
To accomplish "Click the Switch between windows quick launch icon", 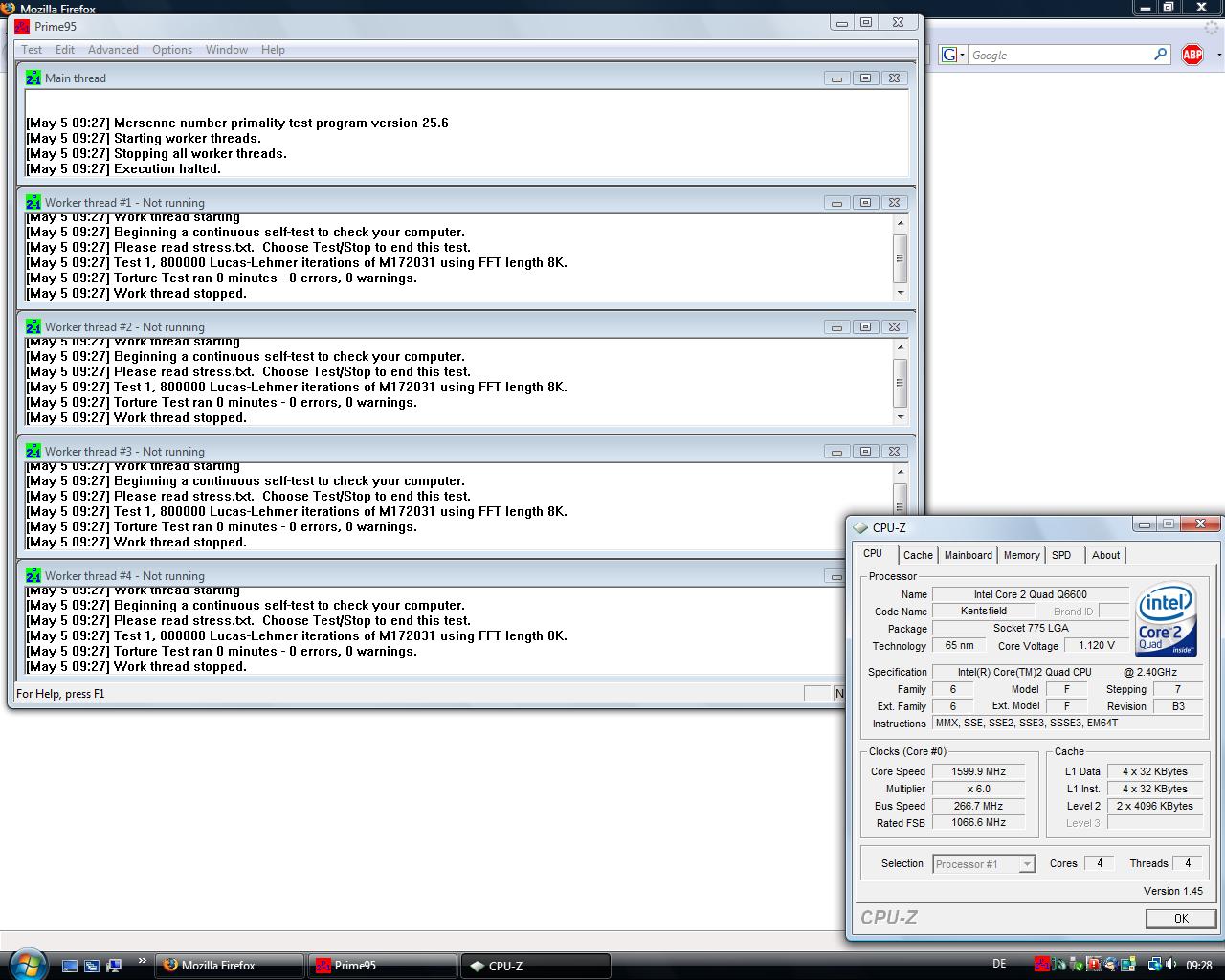I will point(92,966).
